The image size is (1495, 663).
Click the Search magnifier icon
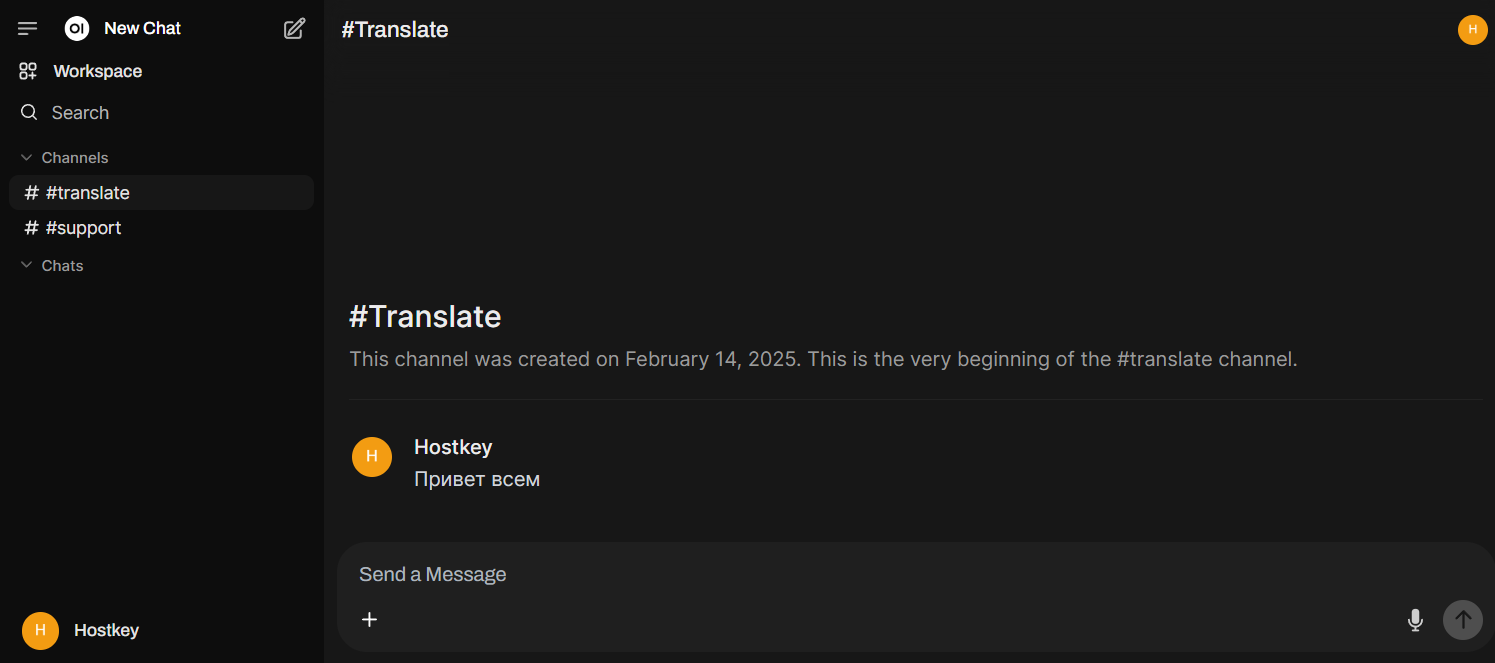[29, 112]
